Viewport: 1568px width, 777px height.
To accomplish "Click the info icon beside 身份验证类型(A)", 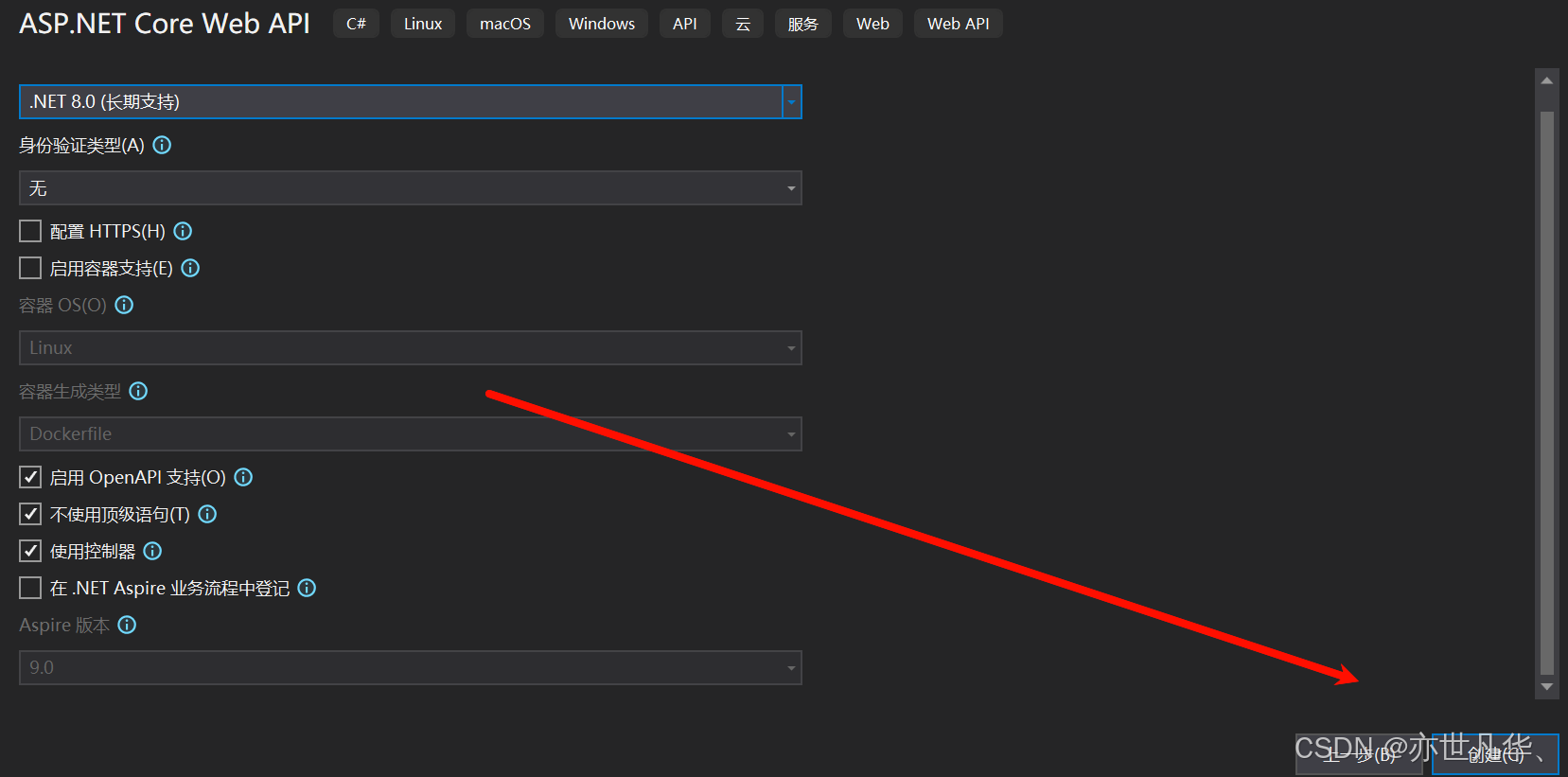I will (x=162, y=145).
